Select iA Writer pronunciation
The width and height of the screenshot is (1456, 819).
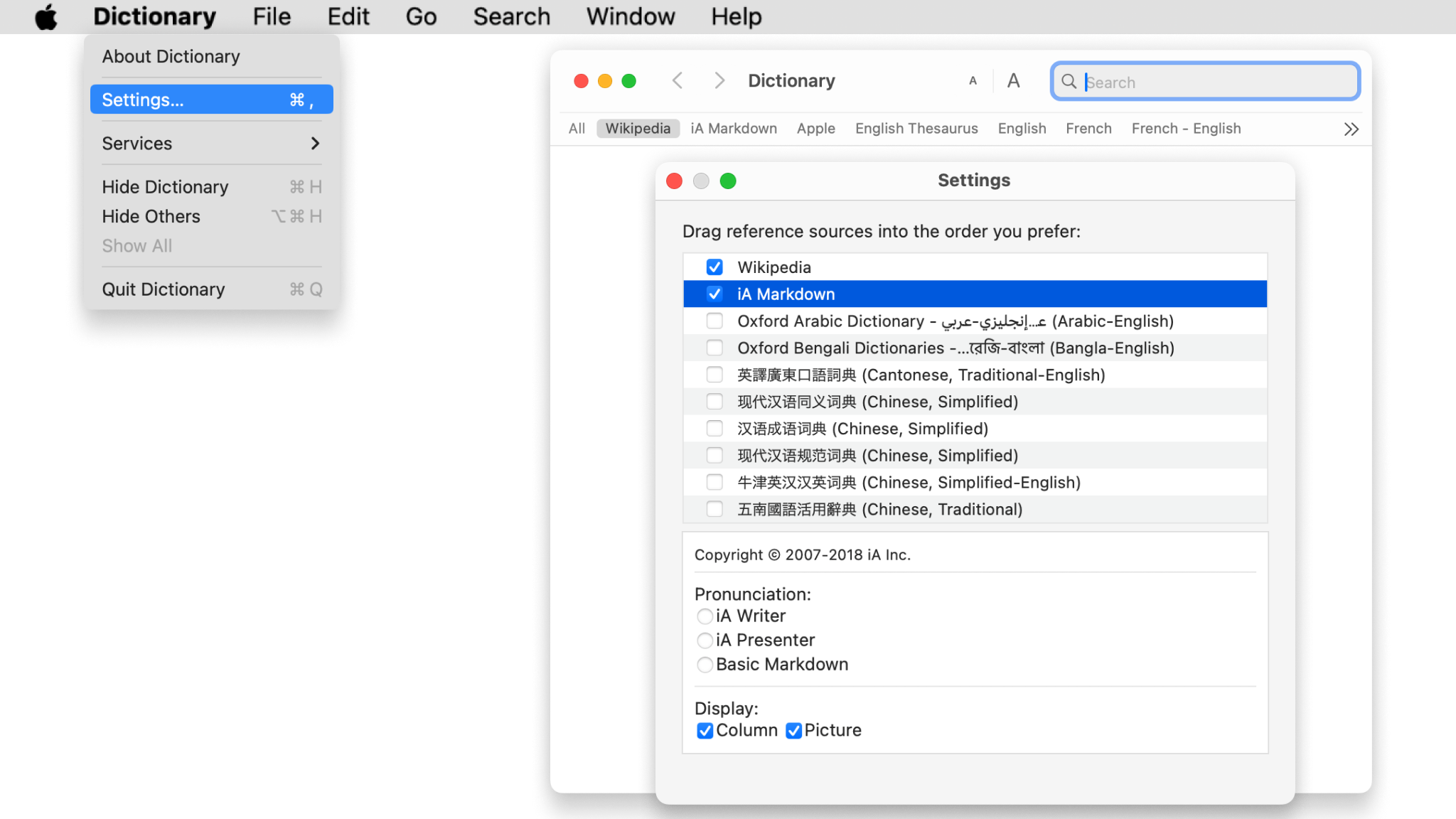coord(705,616)
